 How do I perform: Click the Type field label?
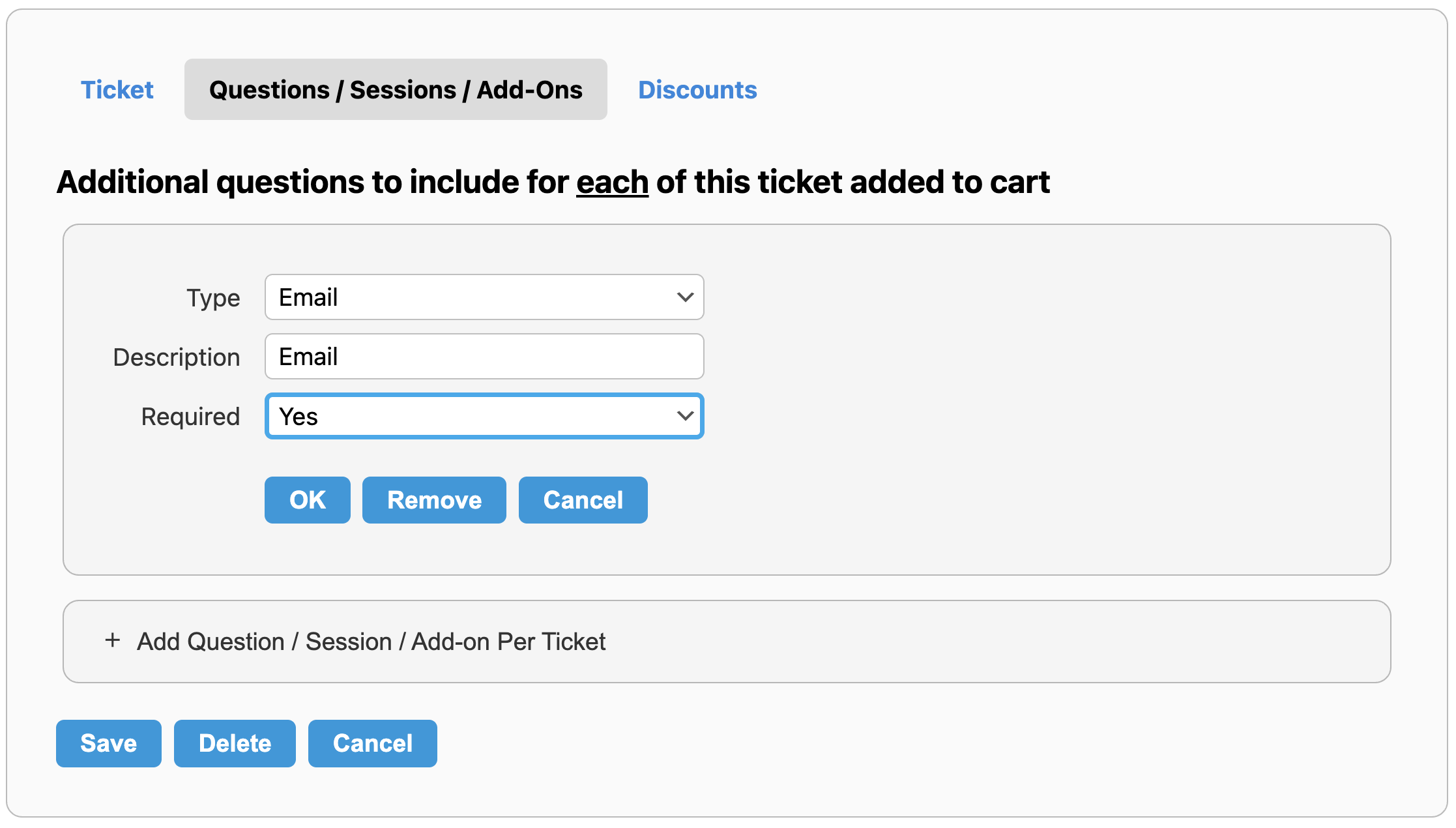(x=213, y=298)
